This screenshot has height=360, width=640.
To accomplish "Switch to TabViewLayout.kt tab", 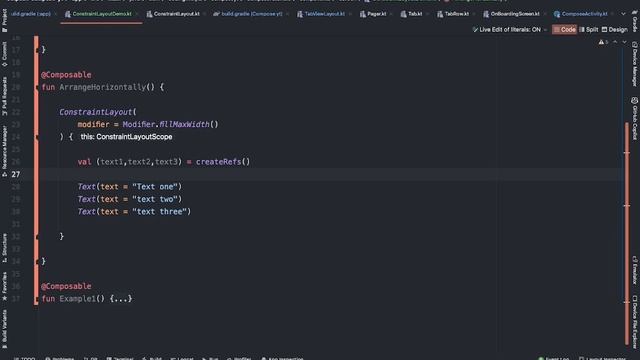I will (321, 14).
